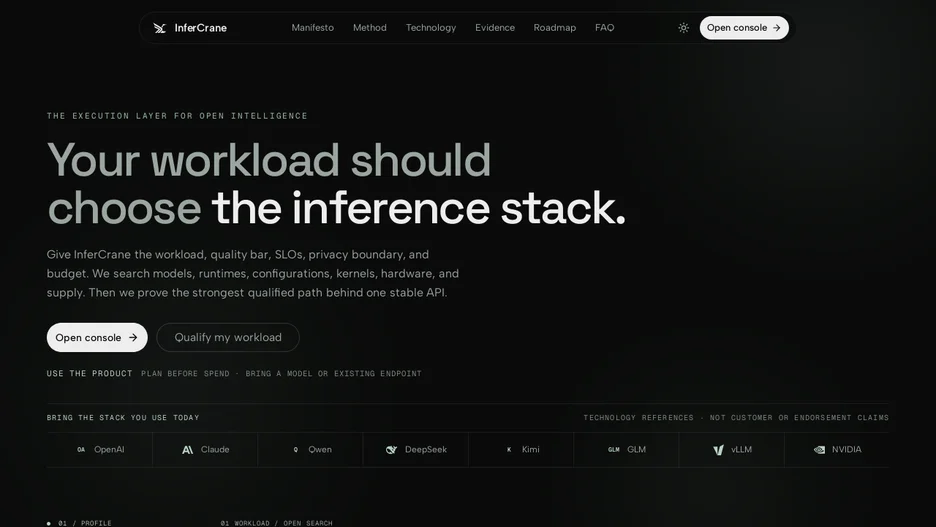Go to the Method section
The width and height of the screenshot is (936, 527).
tap(370, 28)
